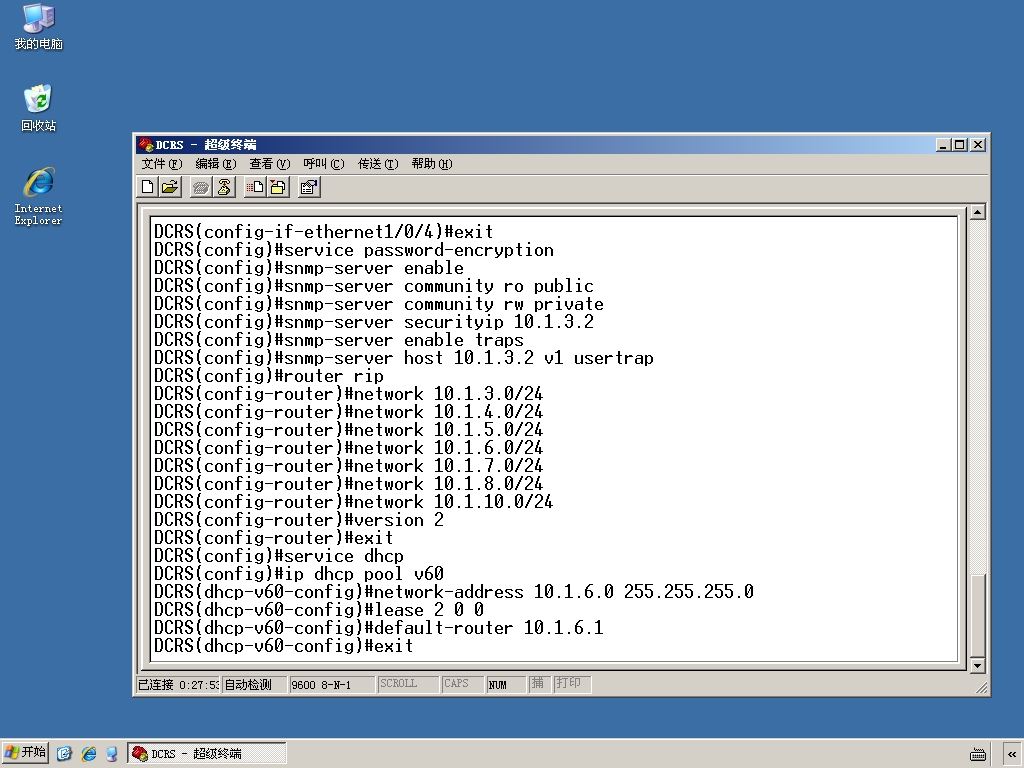1024x768 pixels.
Task: Click the third quick launch icon
Action: pos(112,753)
